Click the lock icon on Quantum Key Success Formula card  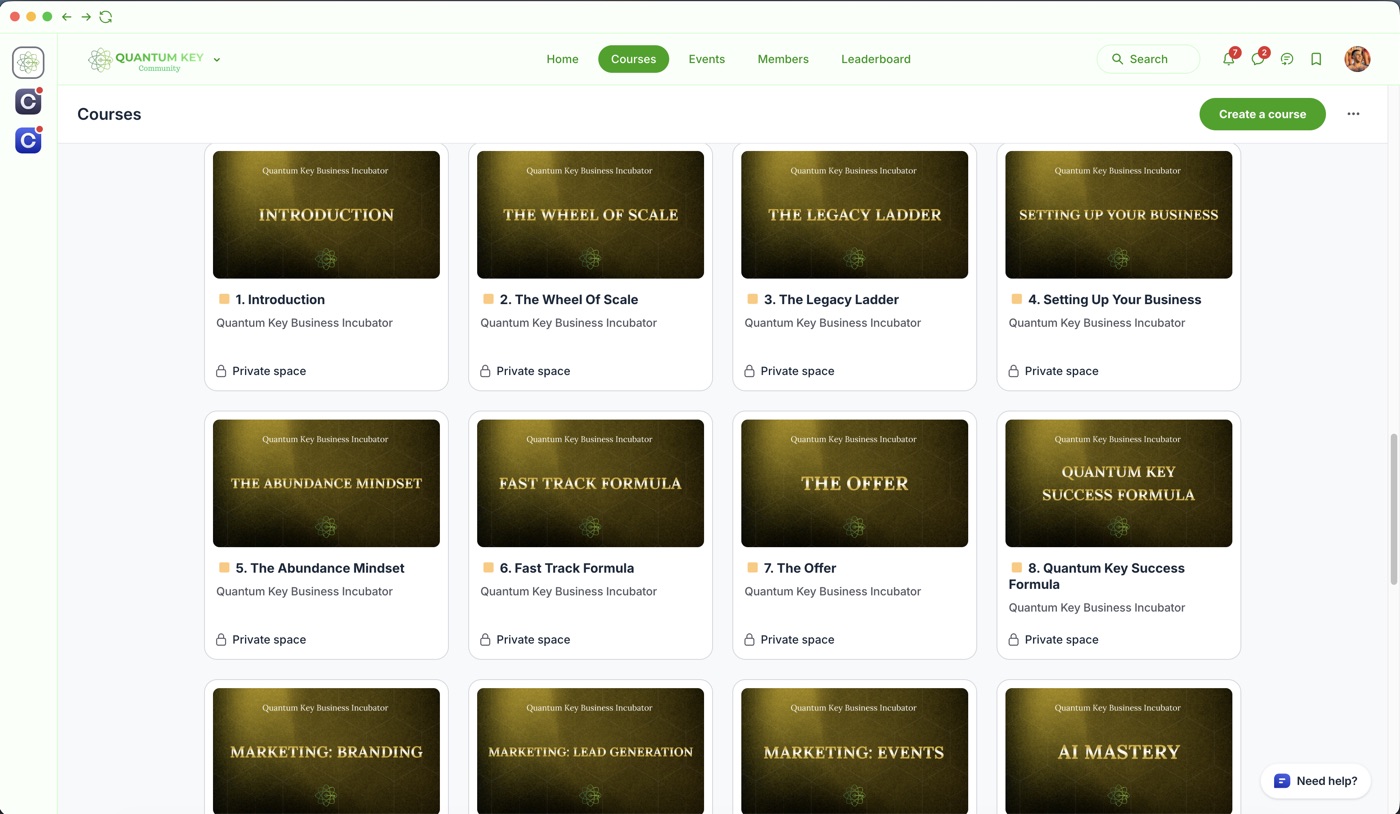coord(1013,640)
